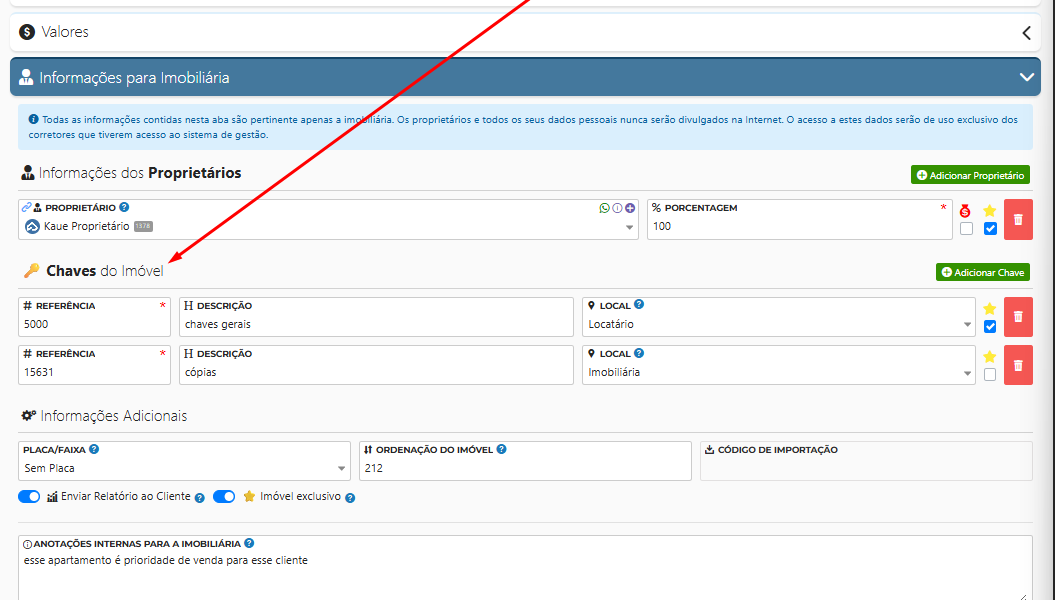Open the Local dropdown showing Locatário
The image size is (1055, 600).
(778, 325)
